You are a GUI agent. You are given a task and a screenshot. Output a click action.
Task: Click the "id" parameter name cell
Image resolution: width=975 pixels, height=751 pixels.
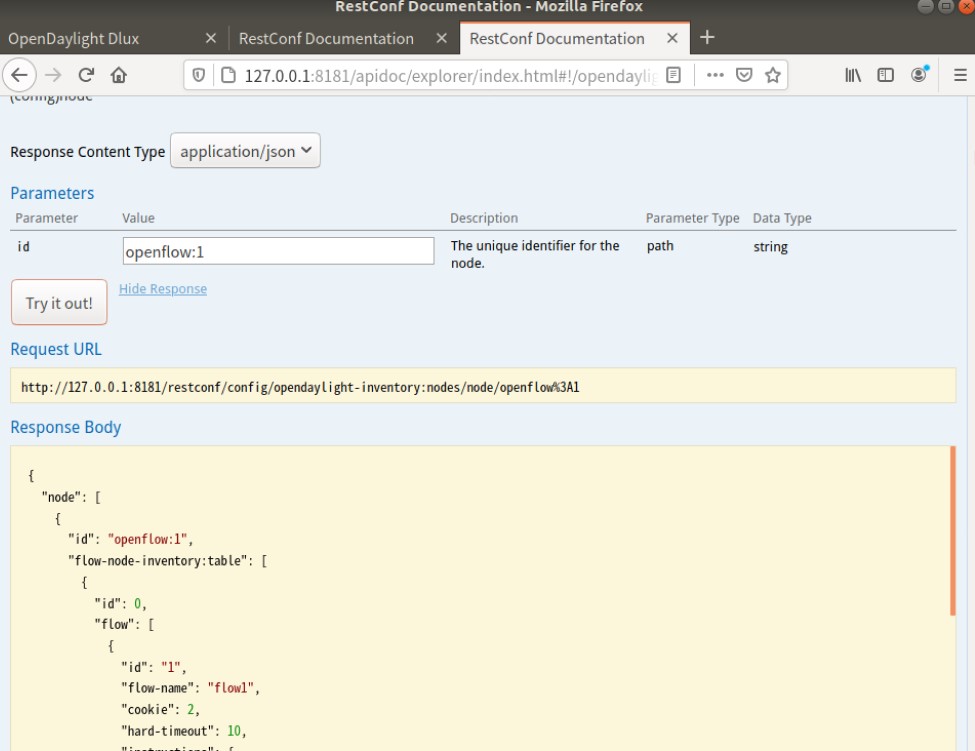tap(24, 247)
